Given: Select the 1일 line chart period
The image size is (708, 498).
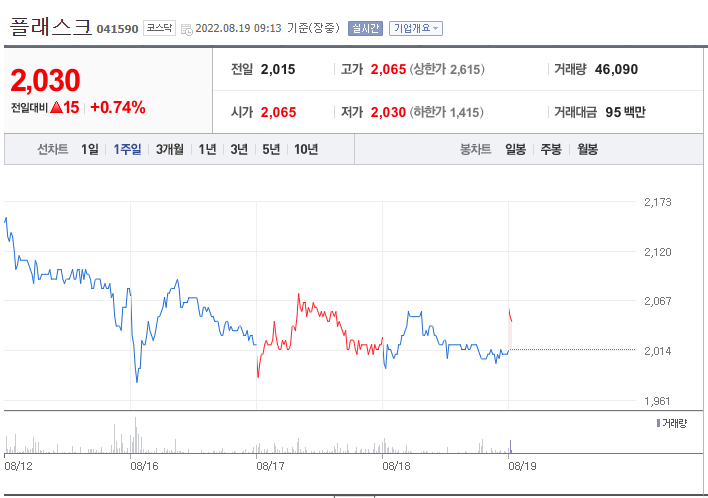Looking at the screenshot, I should [89, 149].
